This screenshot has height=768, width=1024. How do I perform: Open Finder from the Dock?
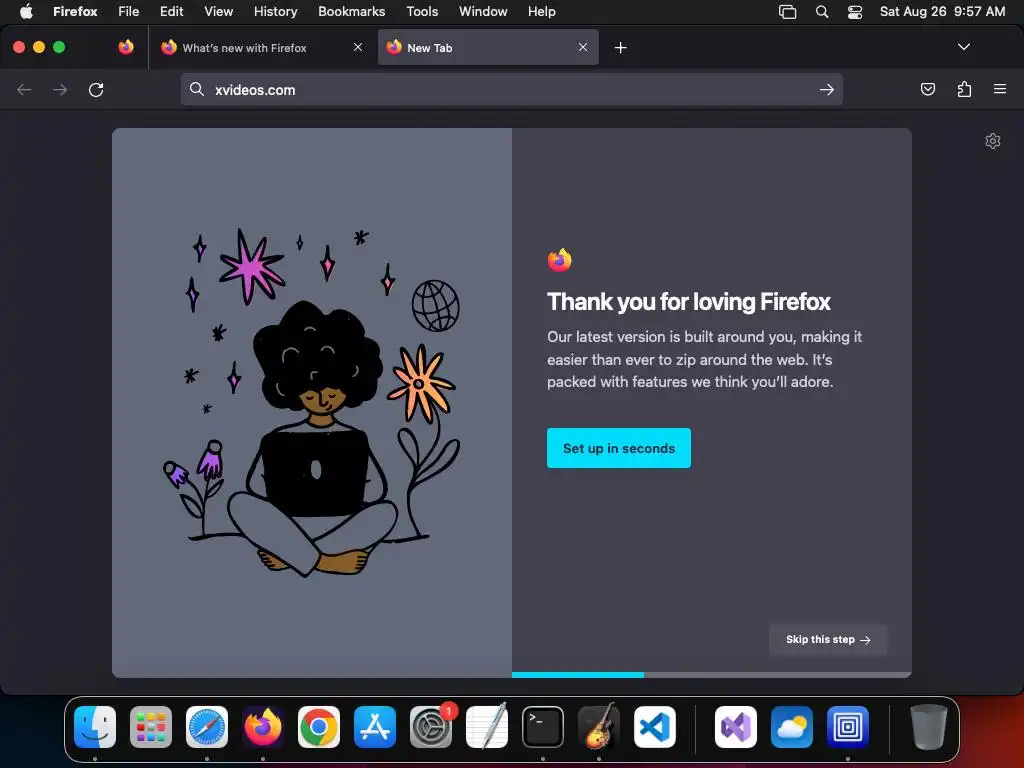pos(95,726)
